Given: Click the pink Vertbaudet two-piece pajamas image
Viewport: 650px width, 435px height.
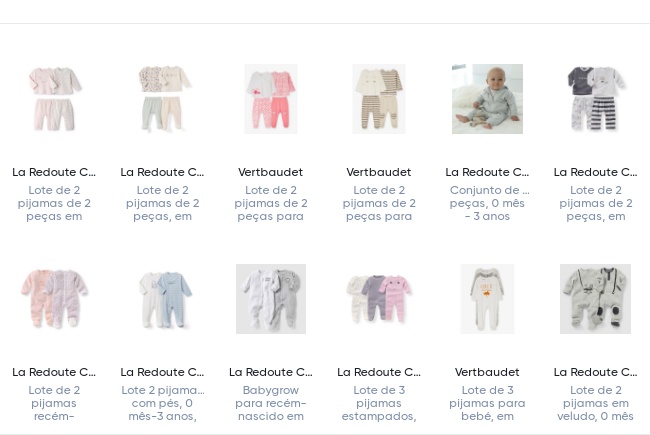Looking at the screenshot, I should tap(271, 99).
